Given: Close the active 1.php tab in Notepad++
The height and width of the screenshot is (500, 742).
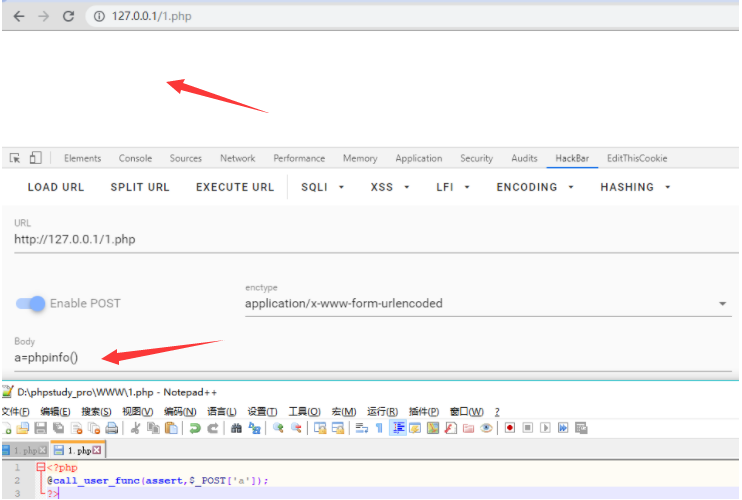Looking at the screenshot, I should 96,451.
